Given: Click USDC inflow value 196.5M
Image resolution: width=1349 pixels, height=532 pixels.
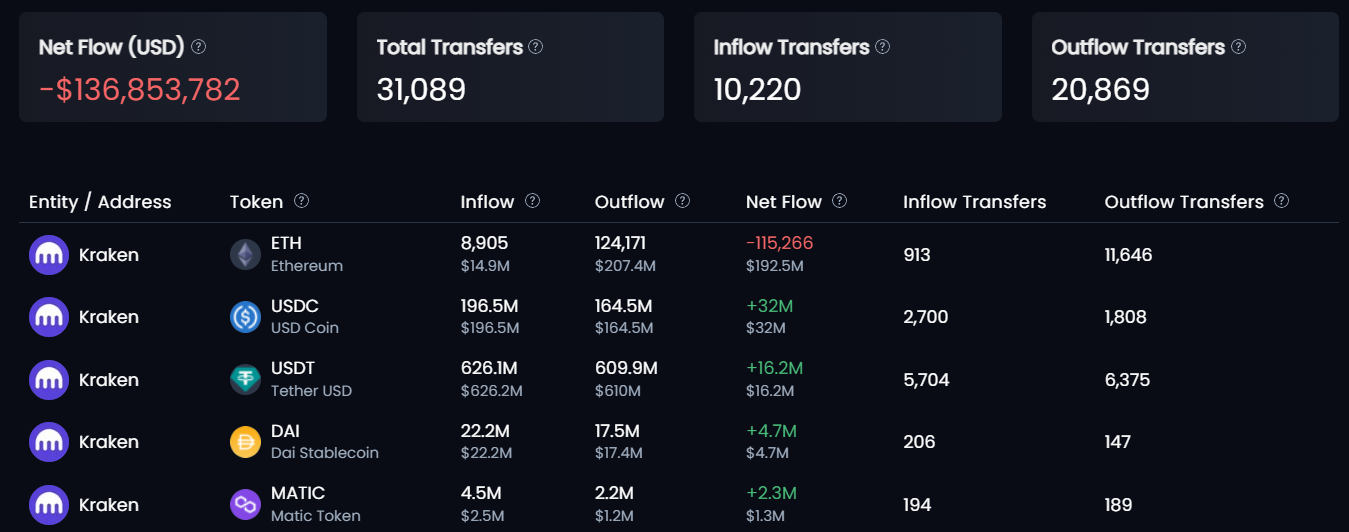Looking at the screenshot, I should click(x=489, y=306).
